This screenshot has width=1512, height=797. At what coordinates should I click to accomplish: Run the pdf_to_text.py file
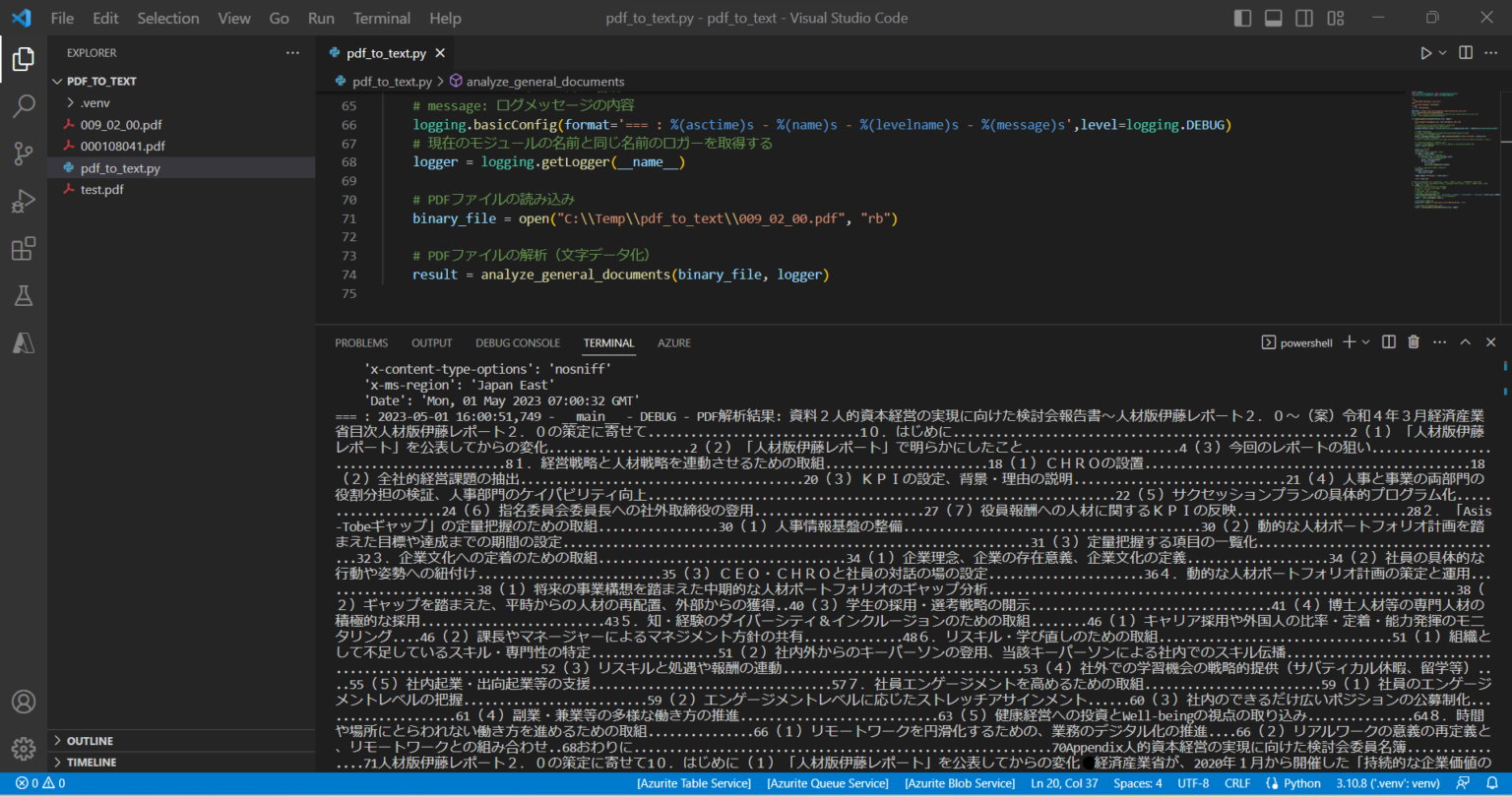click(1427, 52)
